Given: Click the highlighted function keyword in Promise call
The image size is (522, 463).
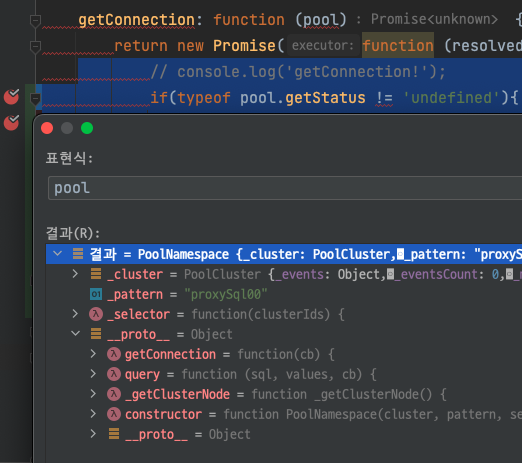Looking at the screenshot, I should point(398,46).
